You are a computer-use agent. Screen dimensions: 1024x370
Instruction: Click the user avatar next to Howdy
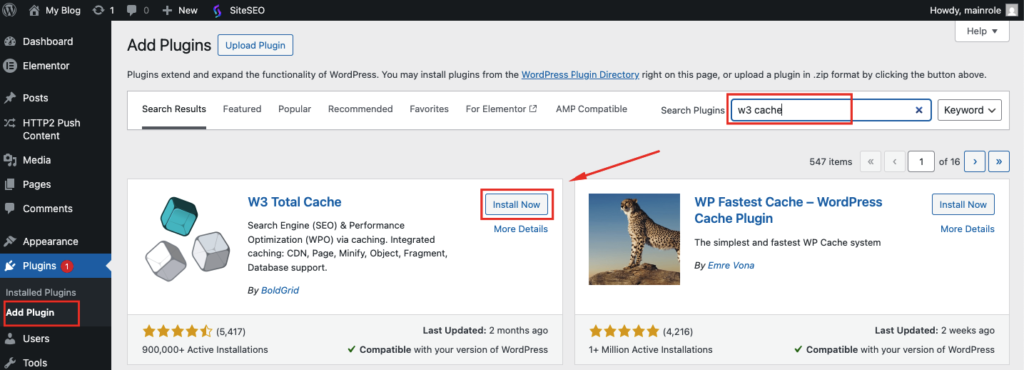1011,10
